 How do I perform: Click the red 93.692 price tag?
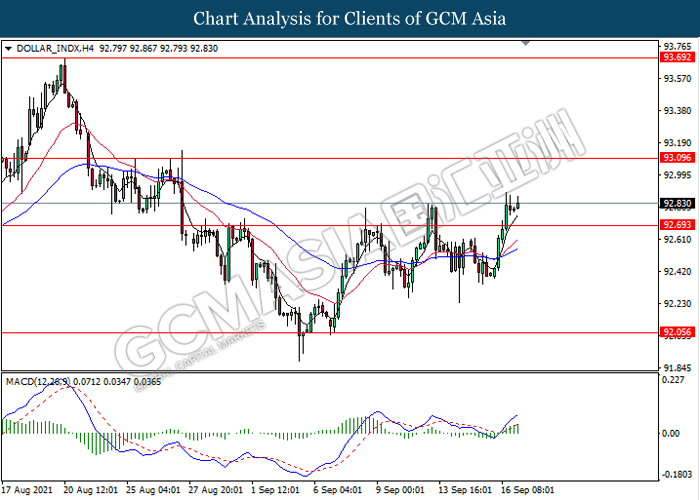(677, 58)
